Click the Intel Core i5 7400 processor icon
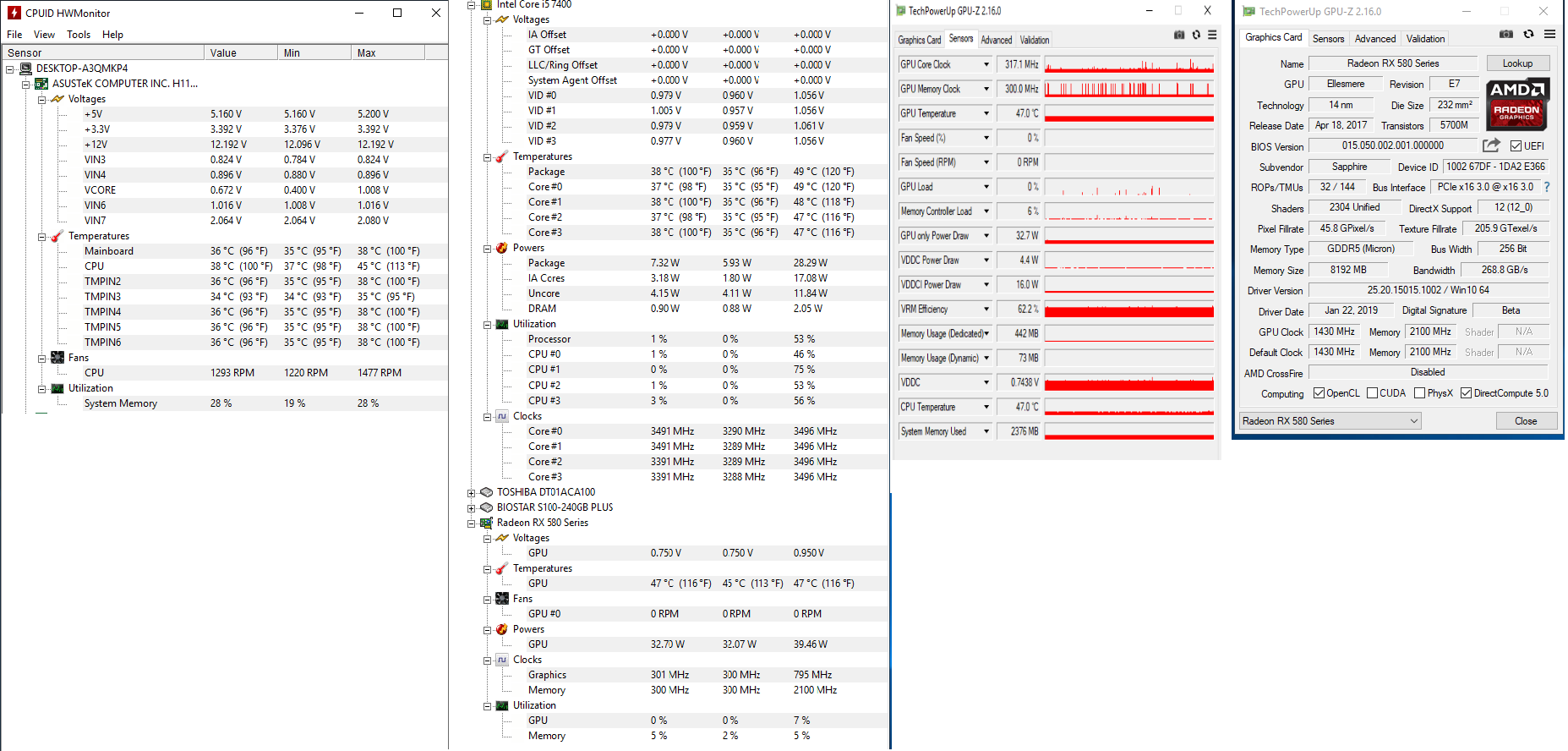 [x=486, y=4]
